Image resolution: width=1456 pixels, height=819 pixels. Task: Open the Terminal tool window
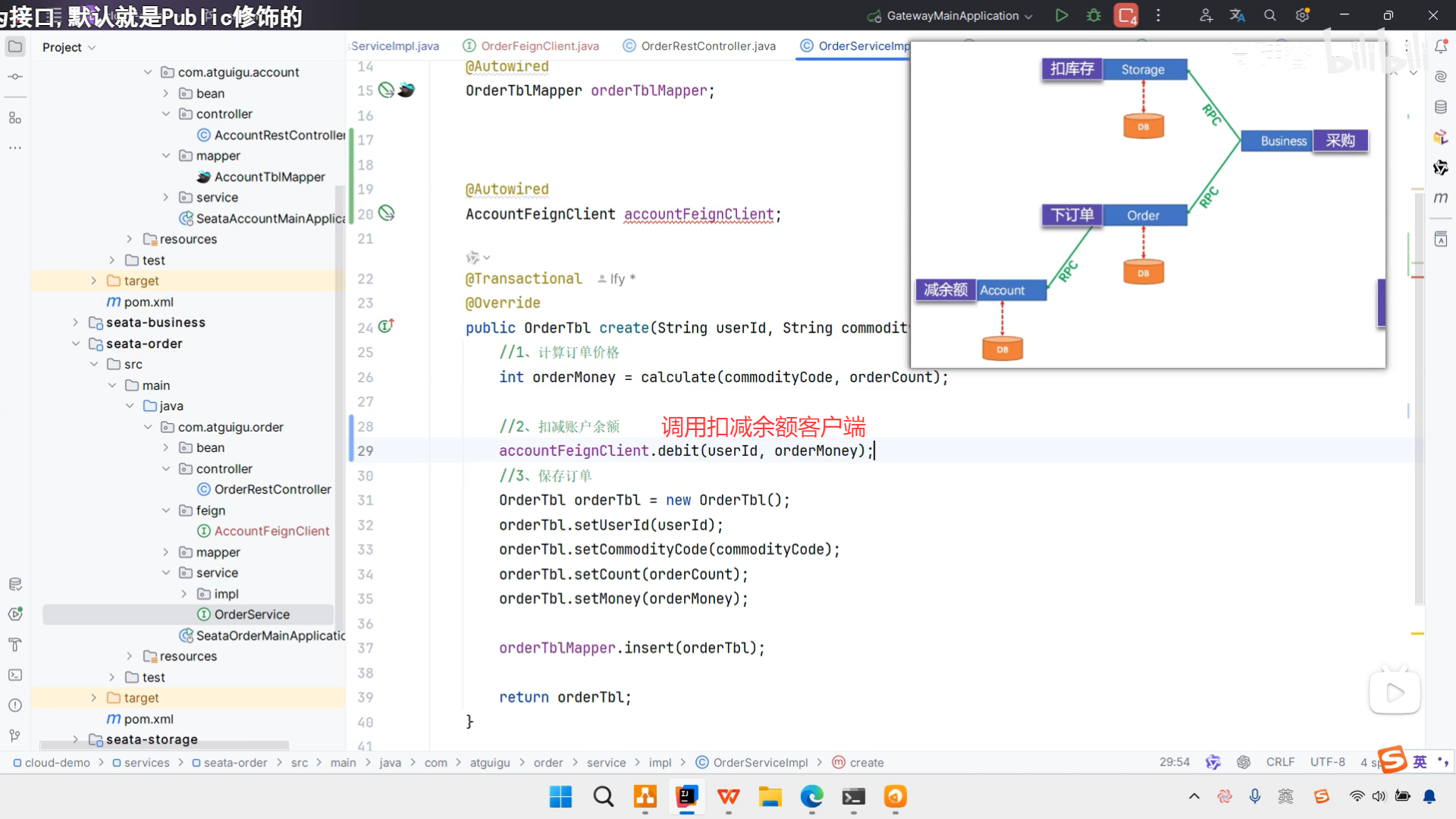click(15, 675)
